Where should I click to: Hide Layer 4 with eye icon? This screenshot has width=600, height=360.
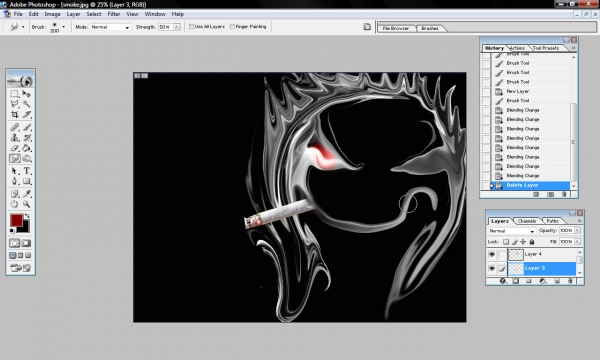click(x=492, y=254)
